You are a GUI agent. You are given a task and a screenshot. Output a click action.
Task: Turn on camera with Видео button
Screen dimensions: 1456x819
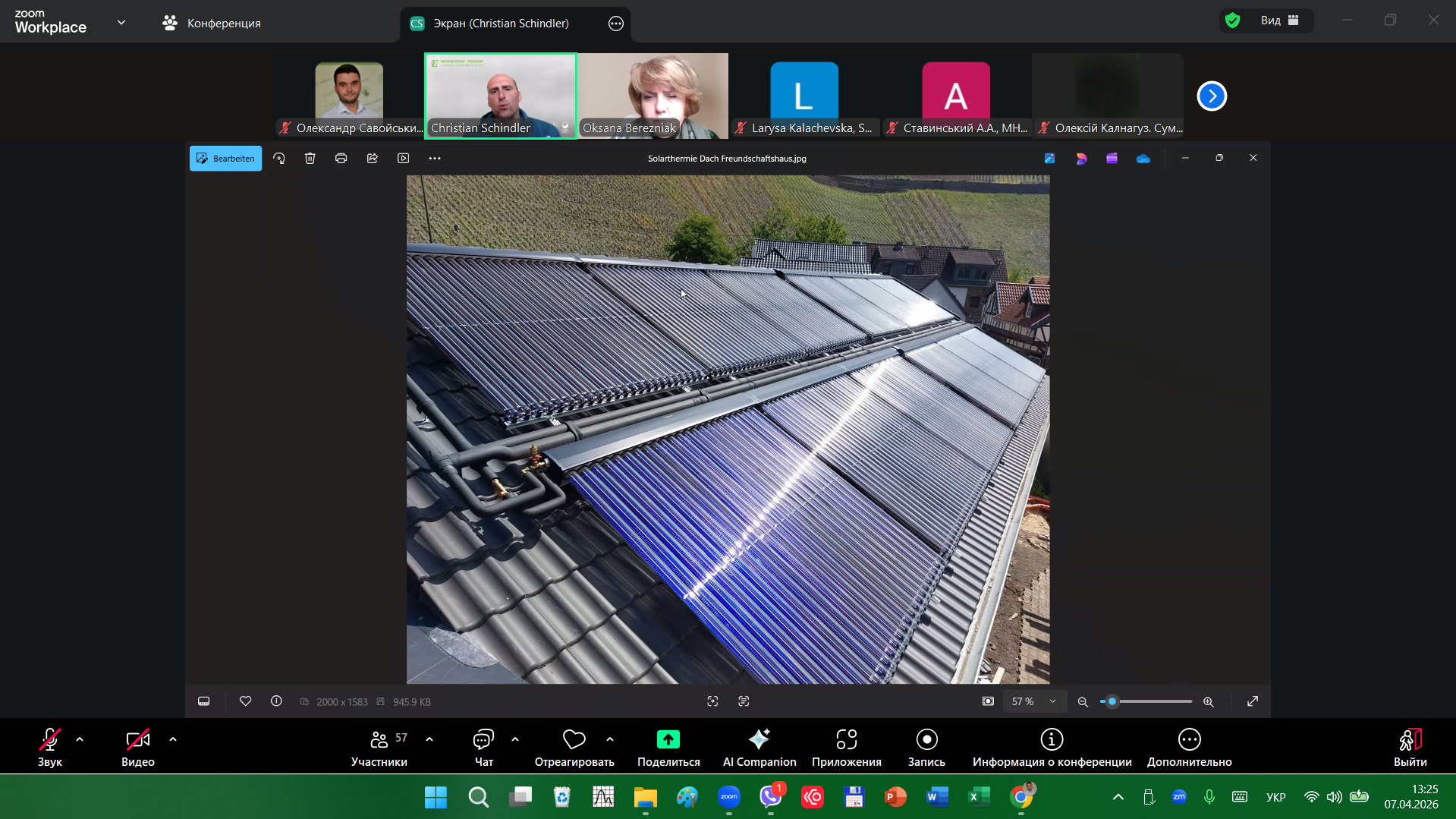137,739
